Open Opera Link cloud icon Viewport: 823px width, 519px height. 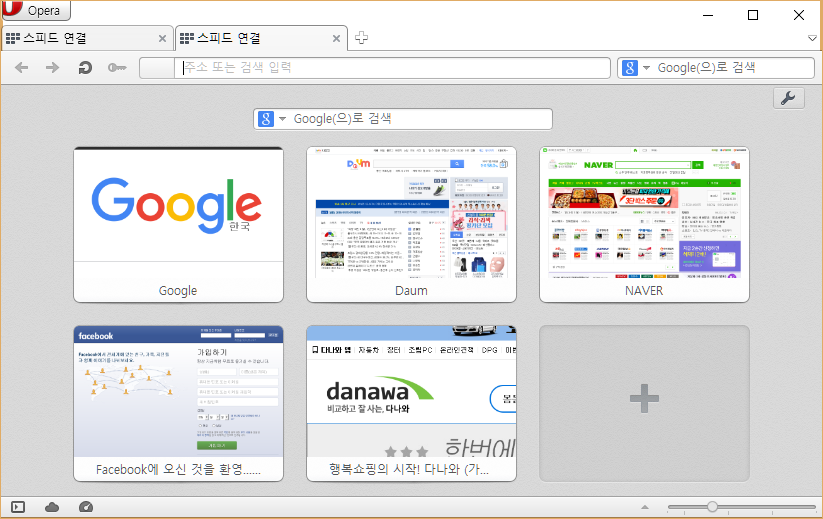[x=52, y=507]
